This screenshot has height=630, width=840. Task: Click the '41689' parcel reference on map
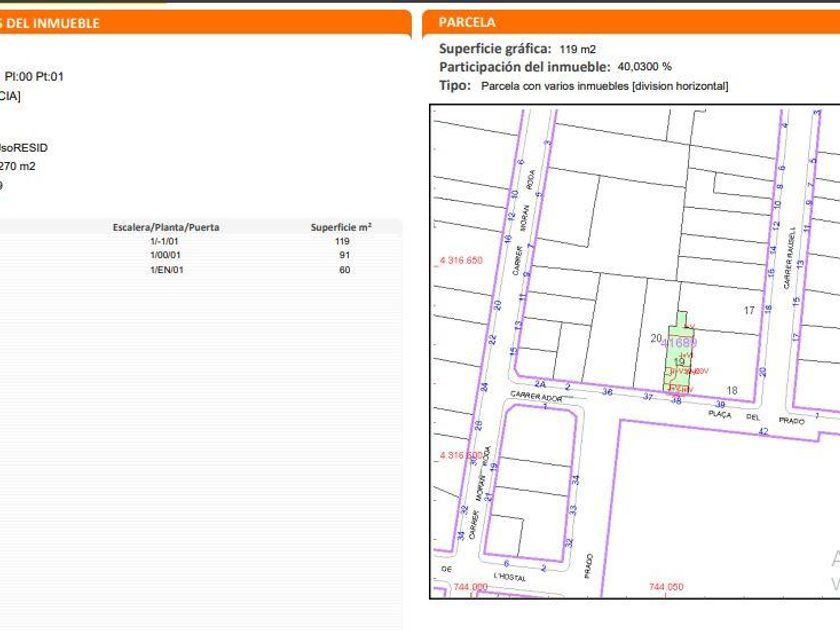679,343
